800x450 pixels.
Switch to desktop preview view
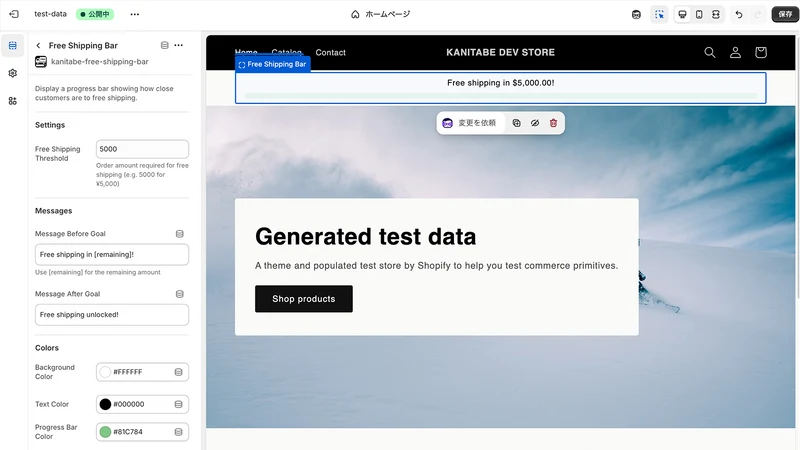[x=682, y=14]
